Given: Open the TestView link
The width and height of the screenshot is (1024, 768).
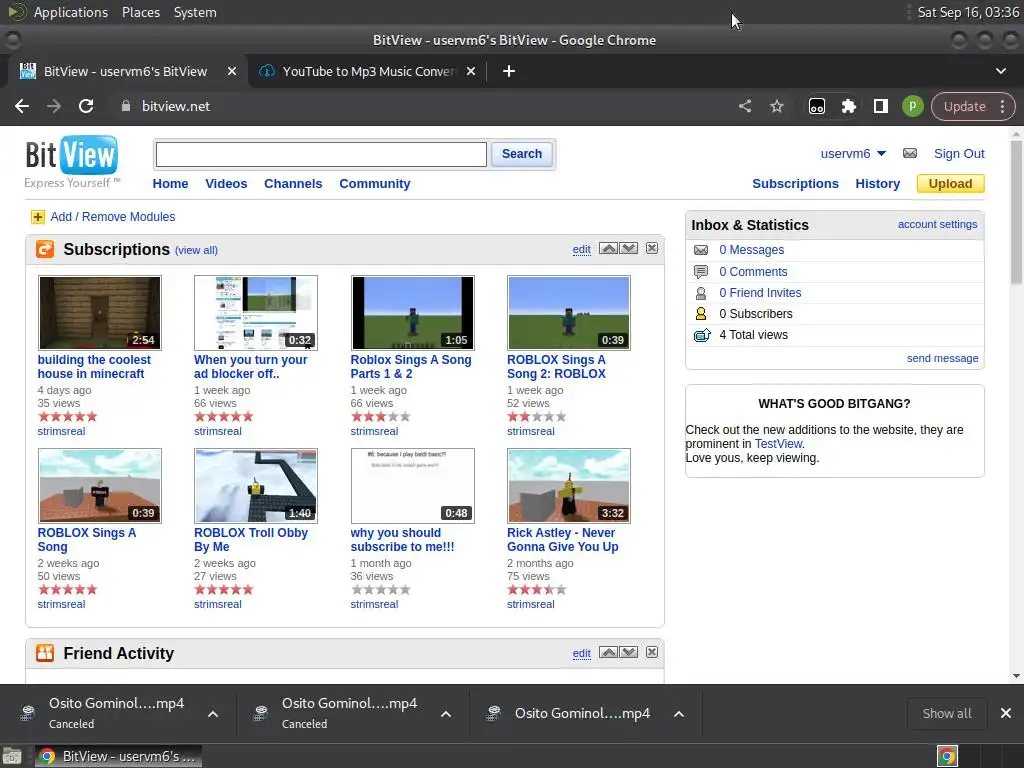Looking at the screenshot, I should click(x=778, y=444).
